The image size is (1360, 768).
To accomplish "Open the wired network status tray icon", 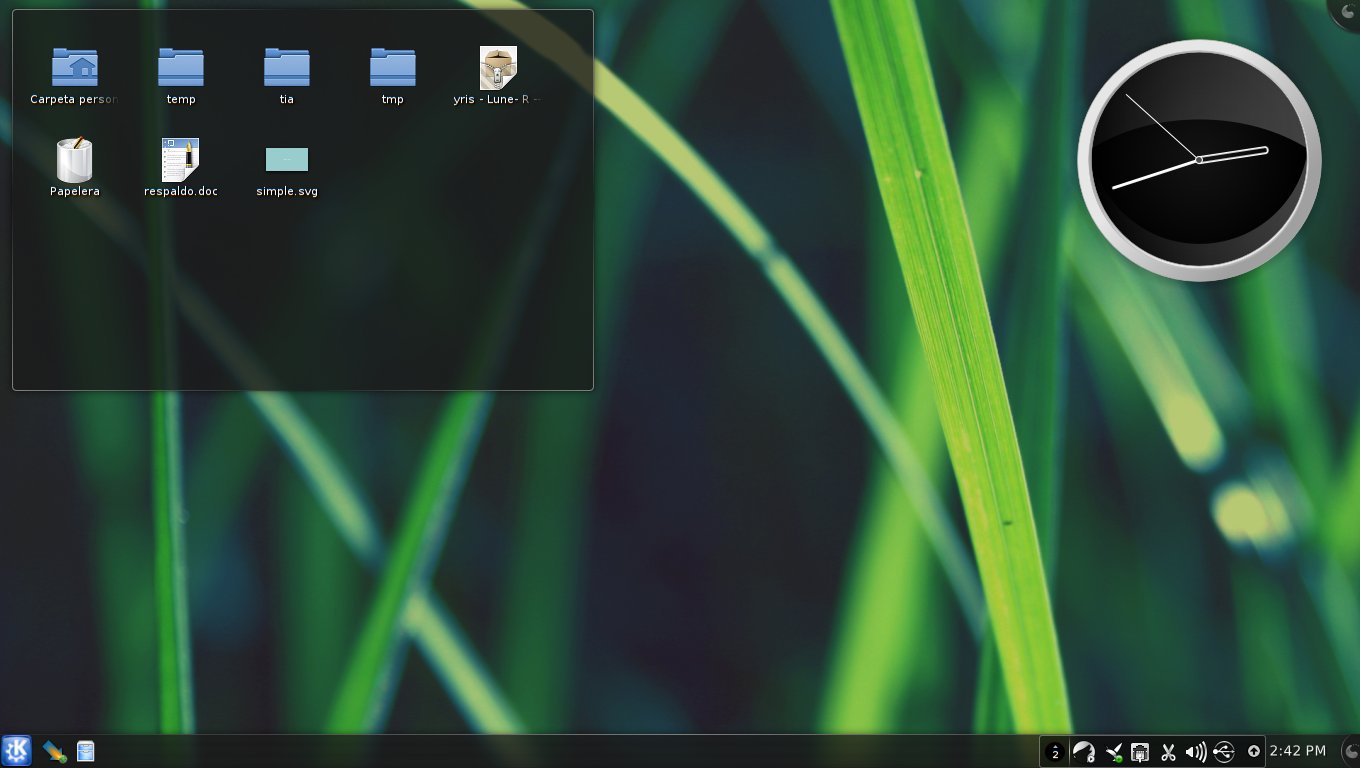I will pos(1140,752).
